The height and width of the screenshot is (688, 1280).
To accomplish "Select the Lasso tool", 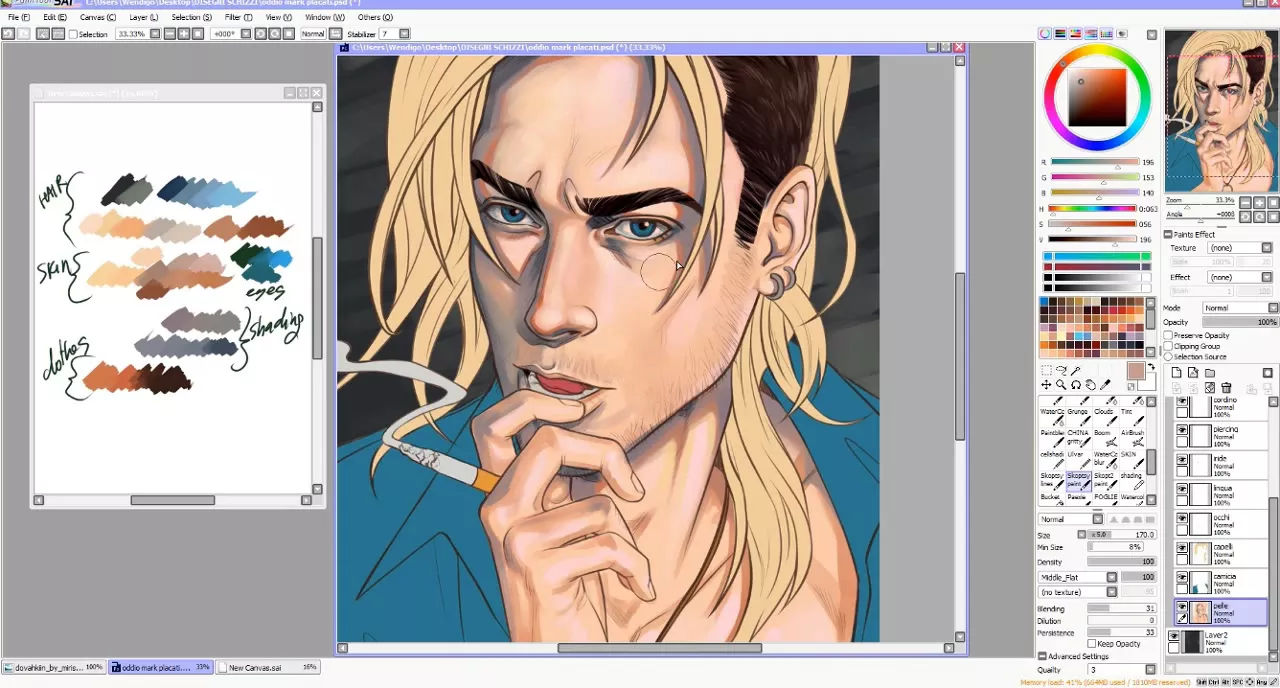I will 1061,370.
